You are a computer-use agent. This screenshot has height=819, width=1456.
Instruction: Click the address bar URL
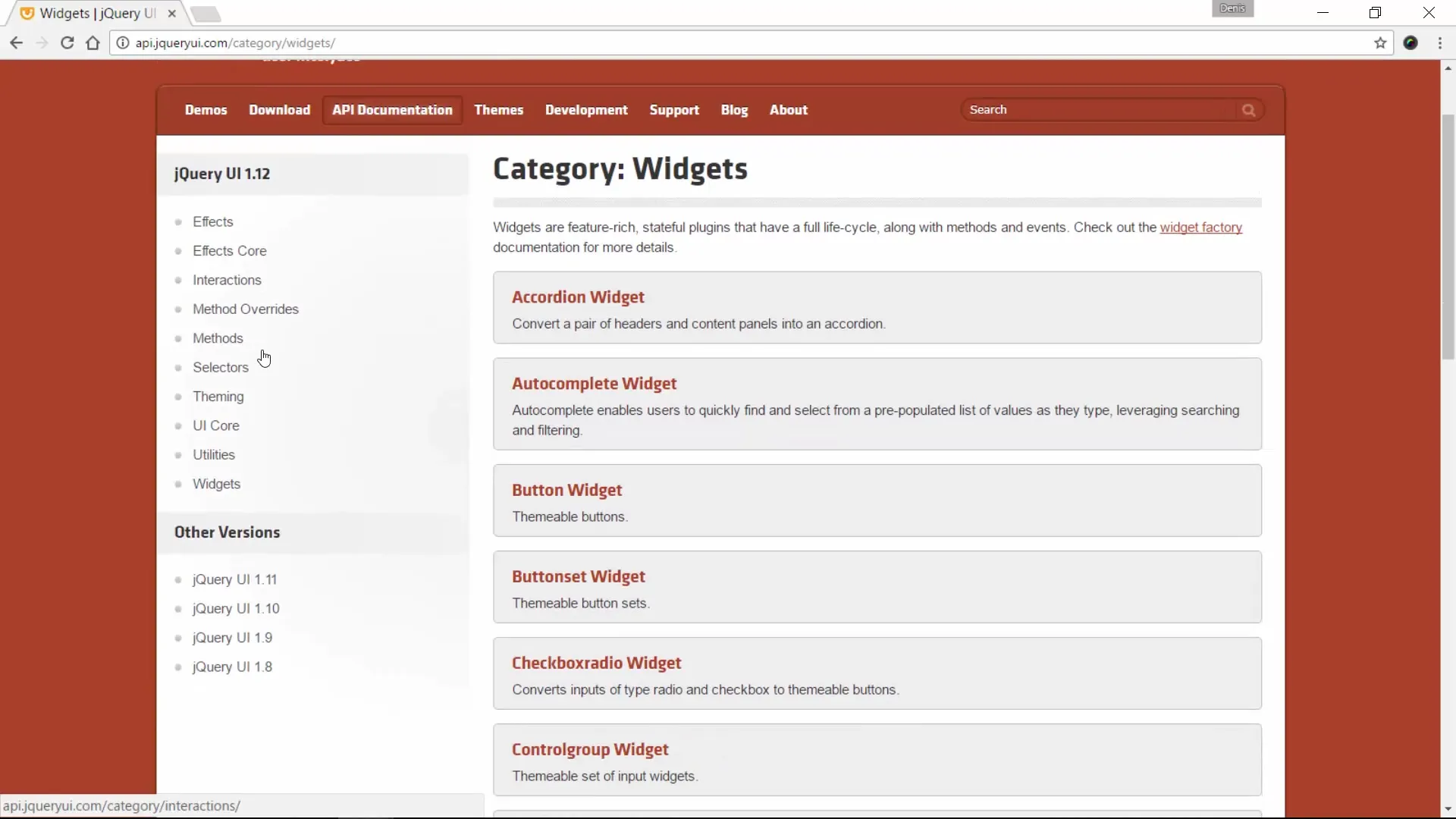tap(235, 43)
